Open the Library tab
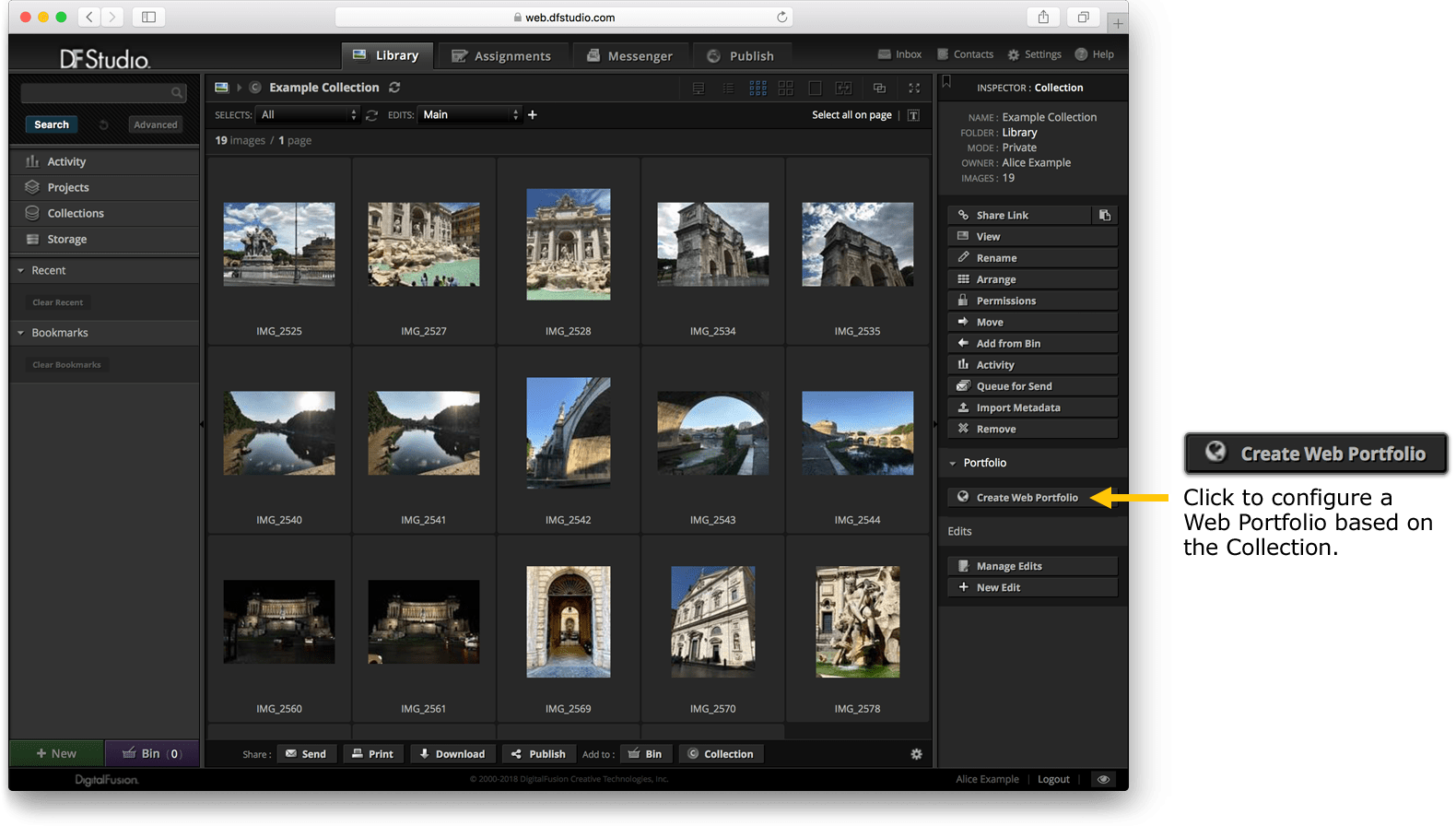This screenshot has height=826, width=1456. pyautogui.click(x=386, y=55)
